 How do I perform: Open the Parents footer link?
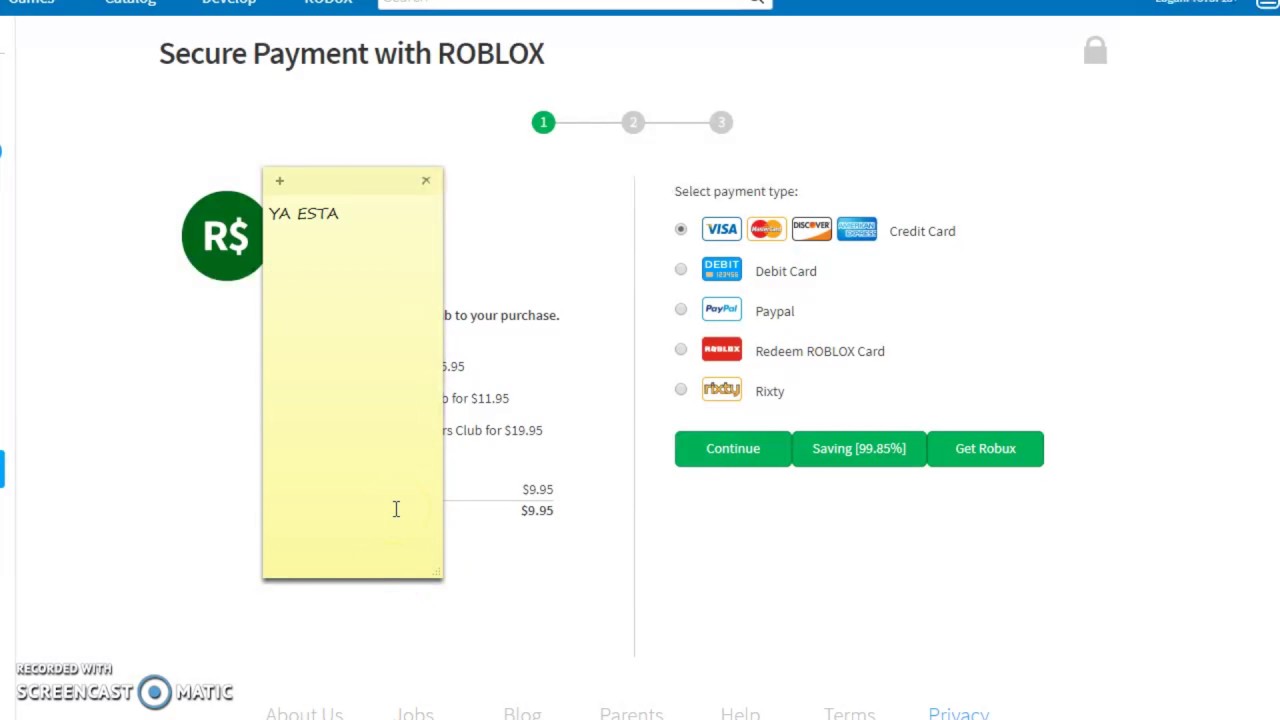[631, 713]
